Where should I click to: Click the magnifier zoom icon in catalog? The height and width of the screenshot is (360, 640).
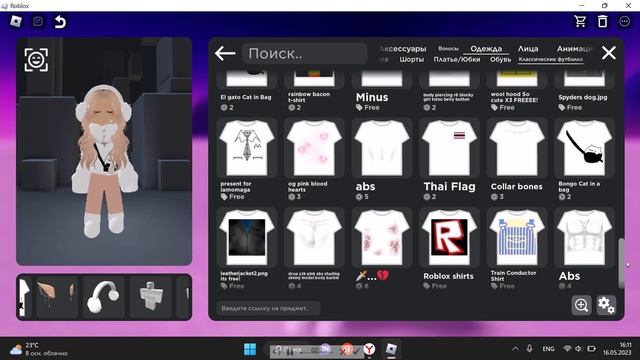point(581,305)
